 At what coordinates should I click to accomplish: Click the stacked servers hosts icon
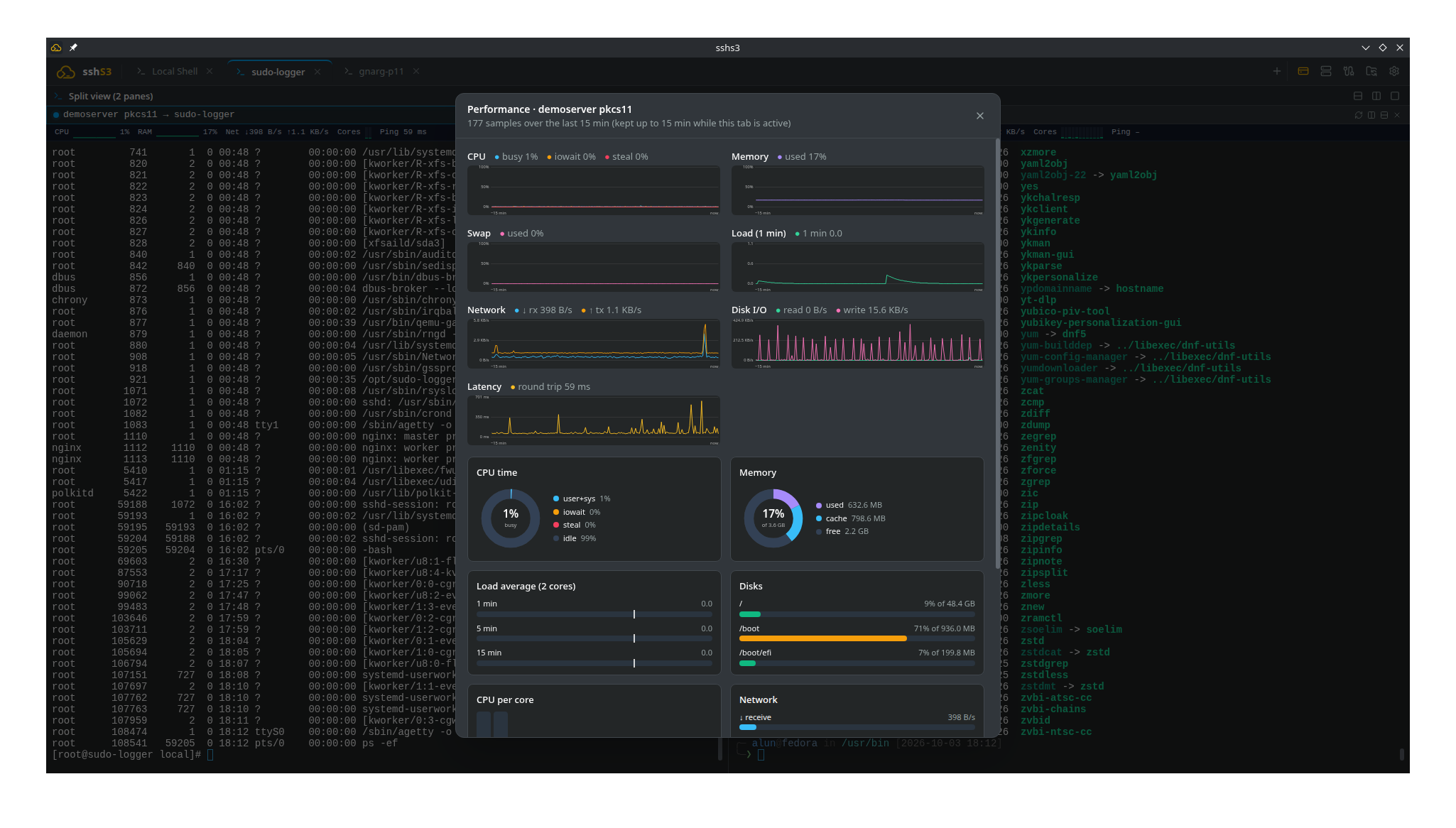coord(1326,72)
